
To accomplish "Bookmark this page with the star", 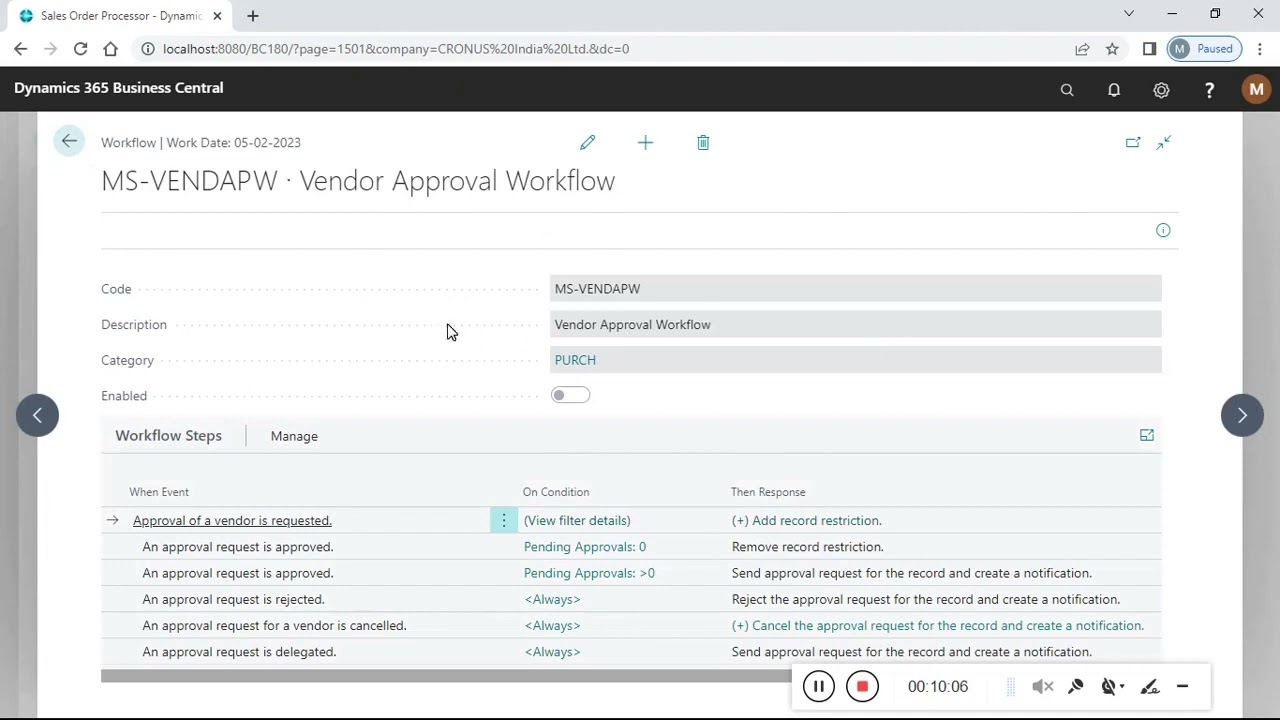I will [x=1112, y=48].
